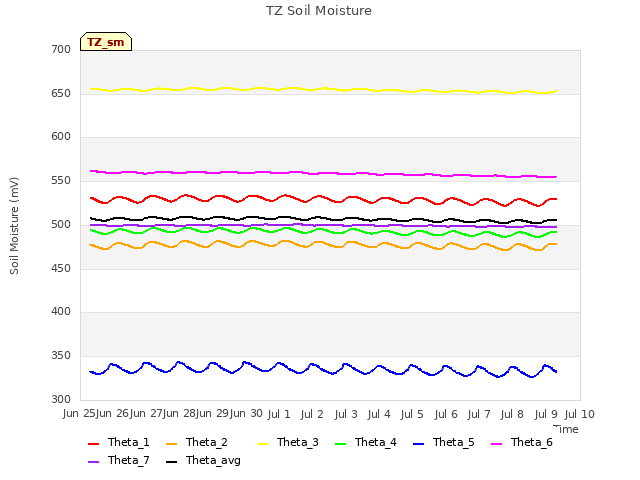
Task: Click the 600 y-axis tick label
Action: [x=61, y=137]
